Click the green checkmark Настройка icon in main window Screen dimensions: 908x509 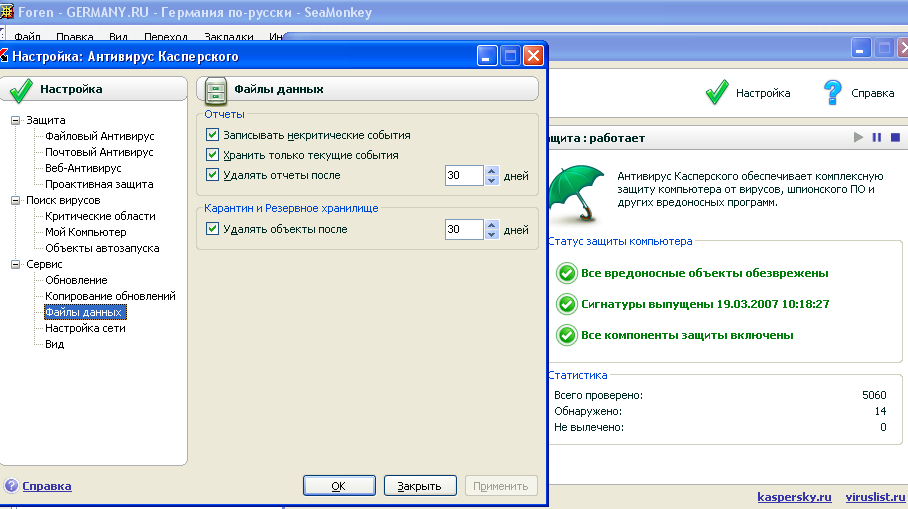[717, 92]
